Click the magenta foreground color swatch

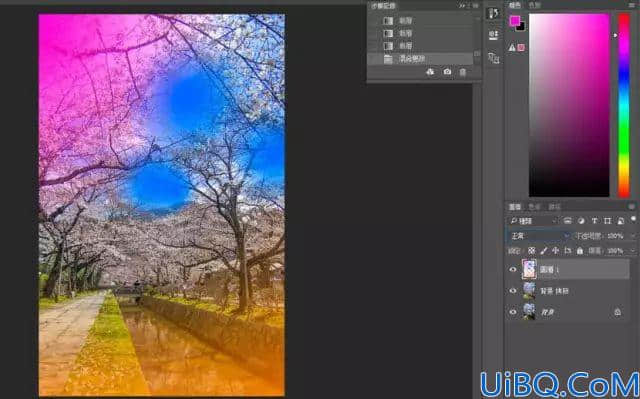tap(515, 20)
